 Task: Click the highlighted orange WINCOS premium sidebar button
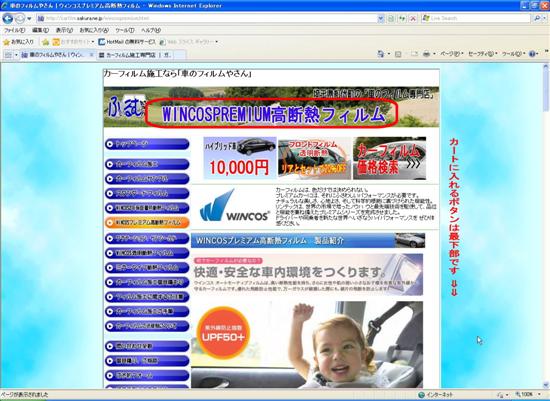click(x=147, y=222)
